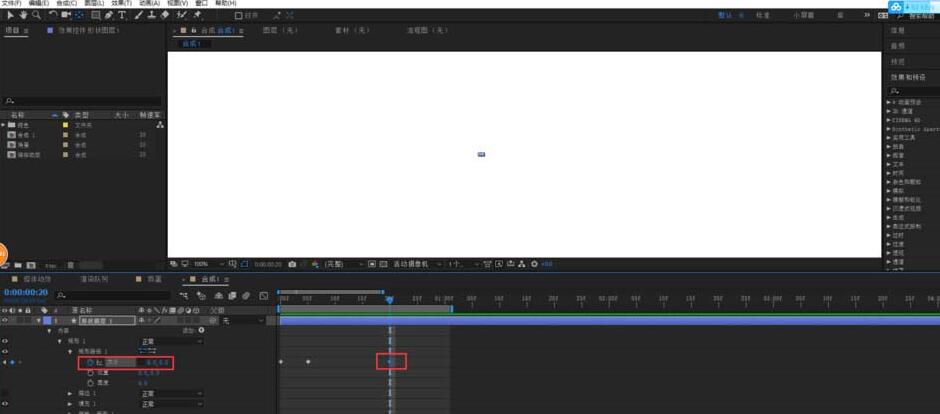Hide the shape layer 1 eye toggle
Image resolution: width=940 pixels, height=414 pixels.
[x=5, y=321]
